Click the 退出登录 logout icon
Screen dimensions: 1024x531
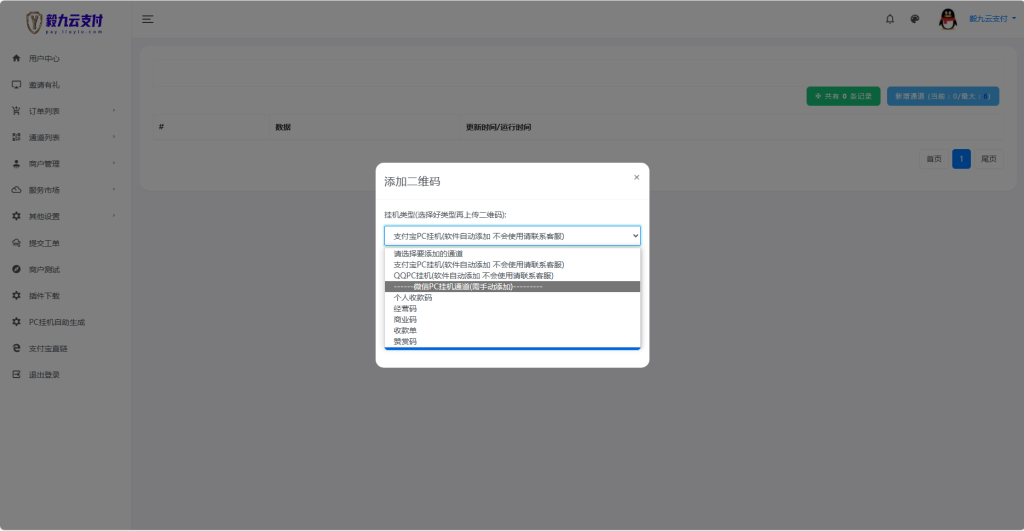tap(16, 374)
